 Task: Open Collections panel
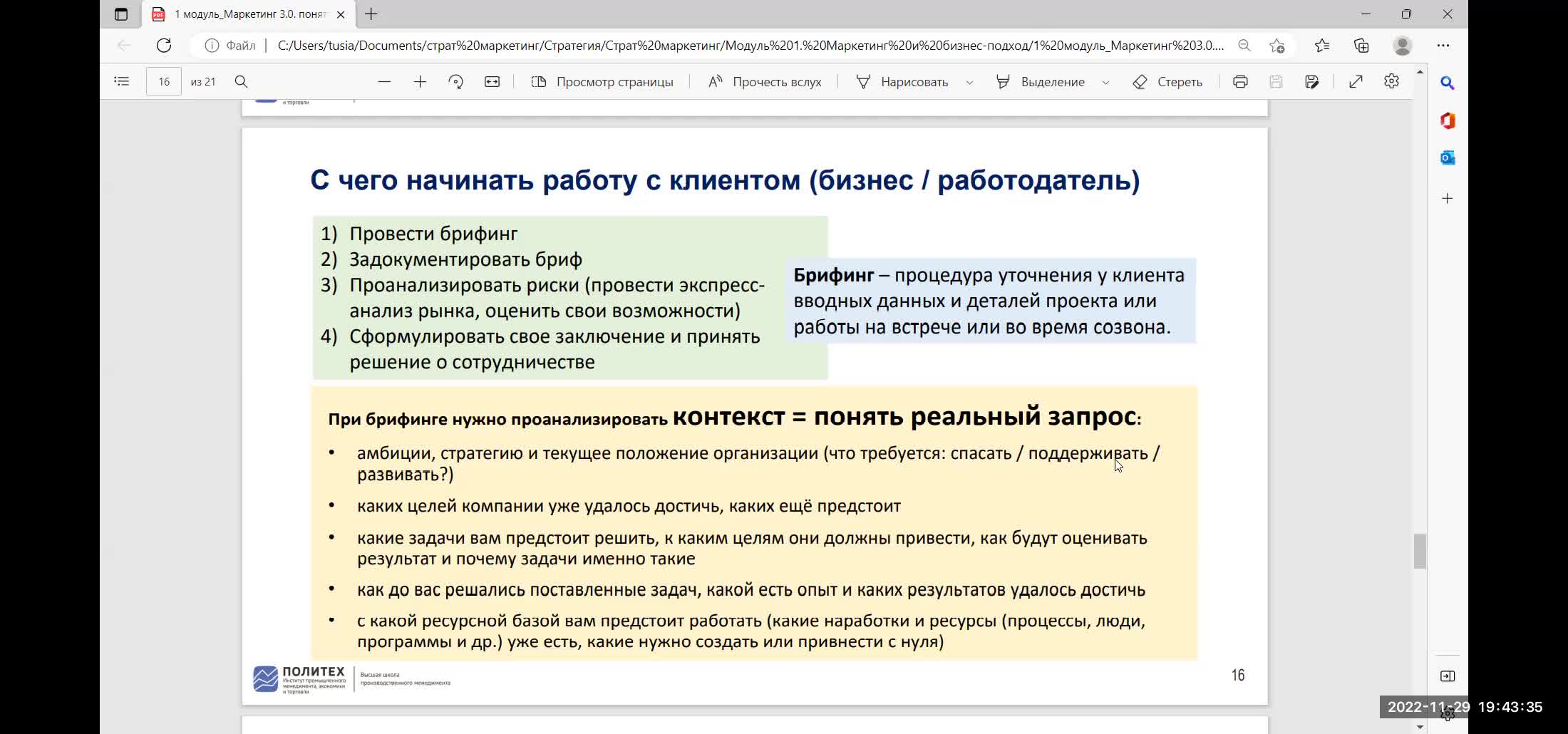(x=1361, y=46)
